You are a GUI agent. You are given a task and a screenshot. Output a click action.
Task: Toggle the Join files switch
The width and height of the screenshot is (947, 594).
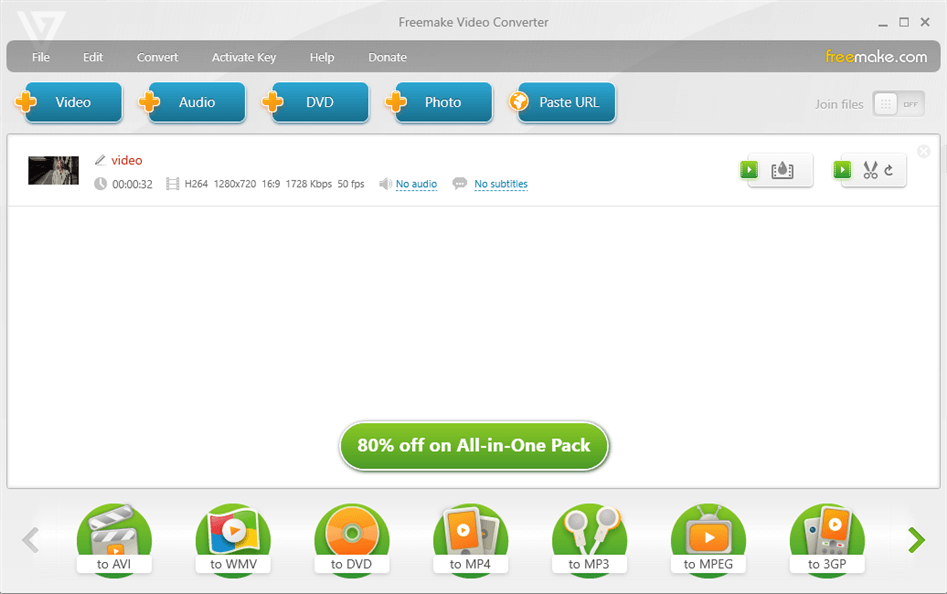tap(898, 104)
